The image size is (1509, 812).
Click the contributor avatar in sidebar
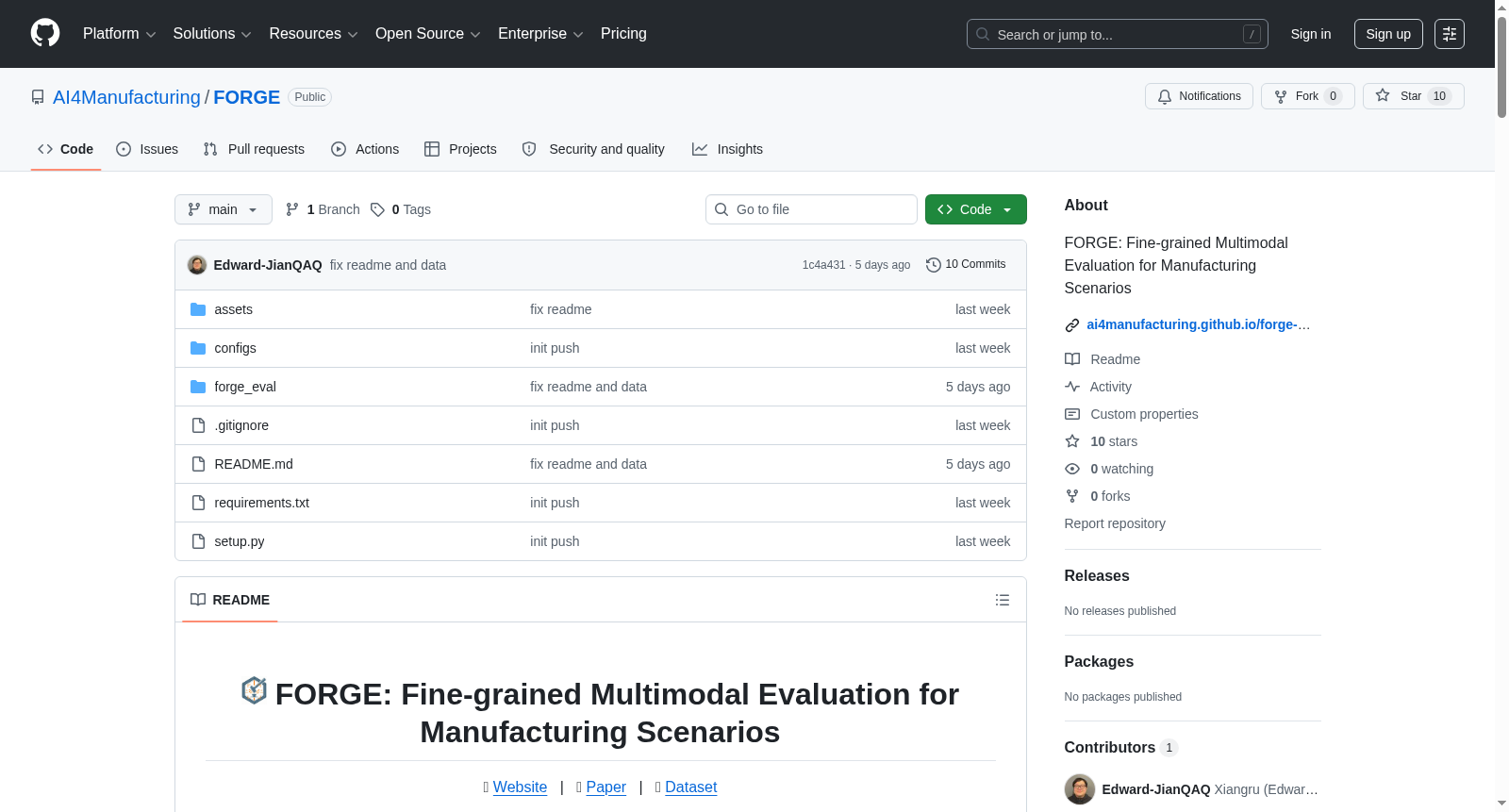[1080, 789]
